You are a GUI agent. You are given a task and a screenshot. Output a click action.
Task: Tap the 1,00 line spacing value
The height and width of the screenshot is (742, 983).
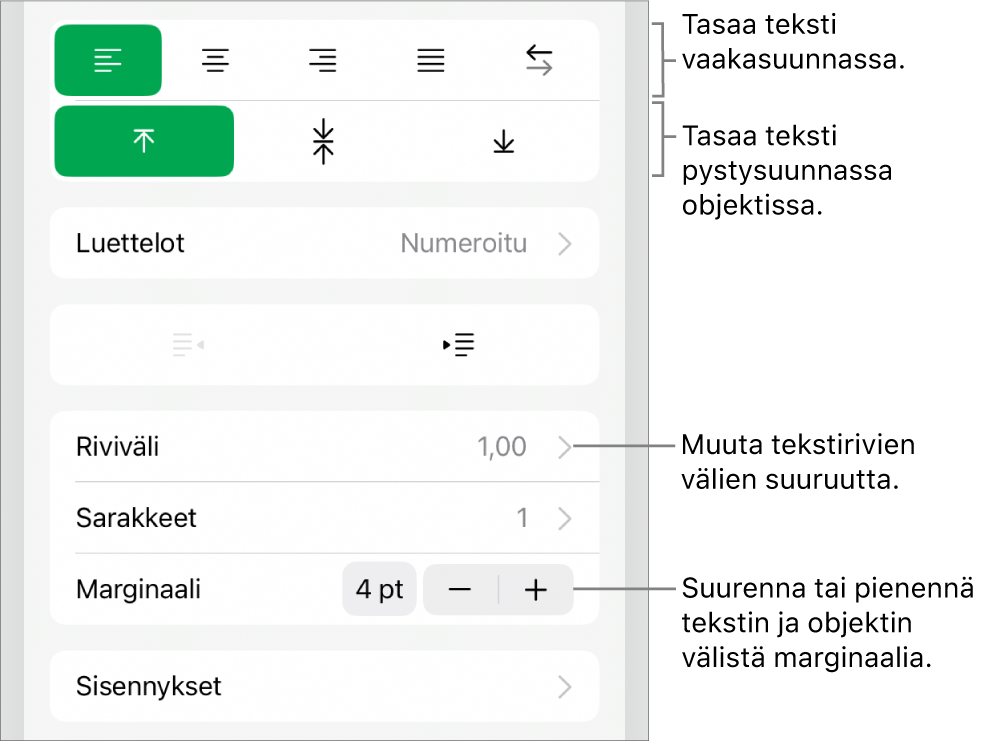pyautogui.click(x=502, y=447)
